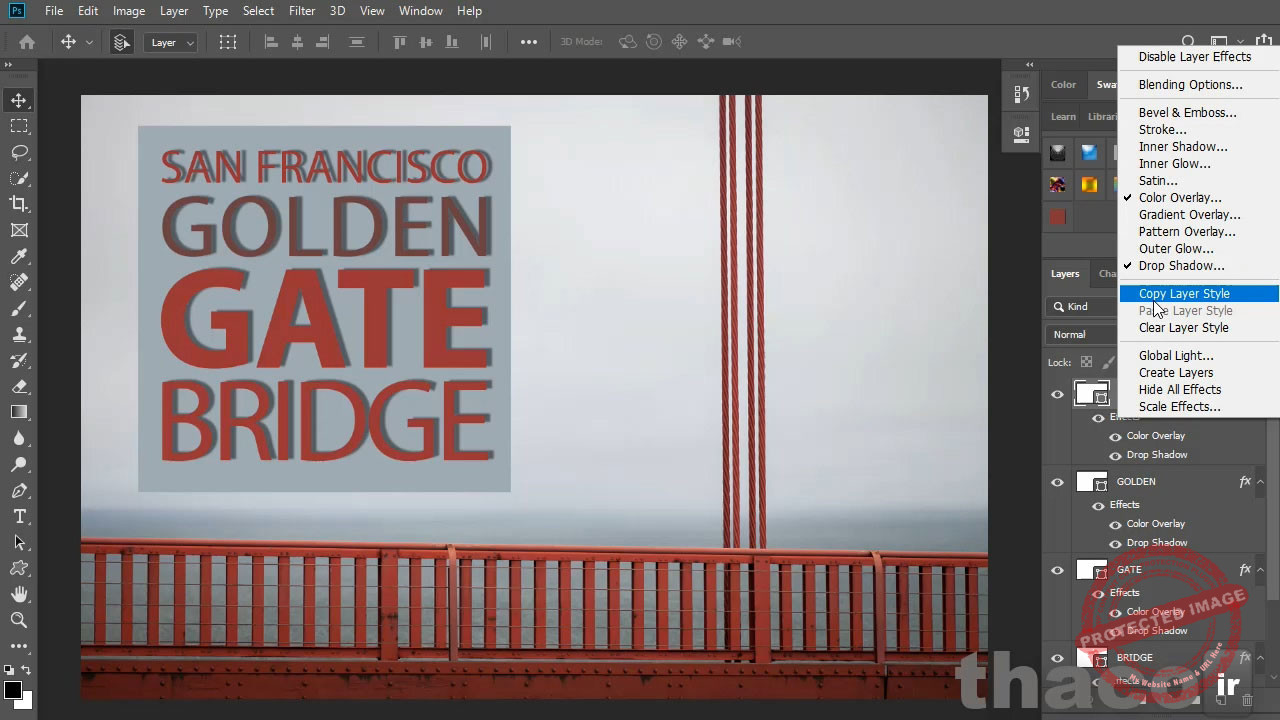The image size is (1280, 720).
Task: Click Align horizontal centers icon
Action: point(297,42)
